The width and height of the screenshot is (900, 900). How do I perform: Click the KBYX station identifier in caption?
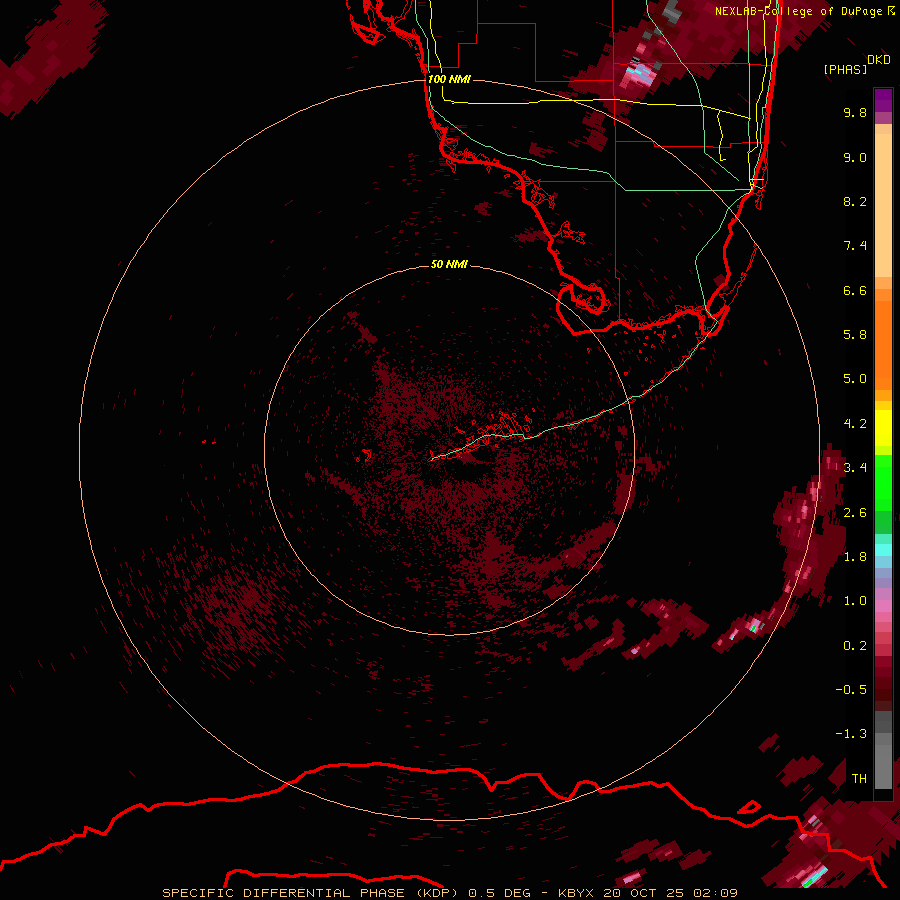tap(575, 893)
